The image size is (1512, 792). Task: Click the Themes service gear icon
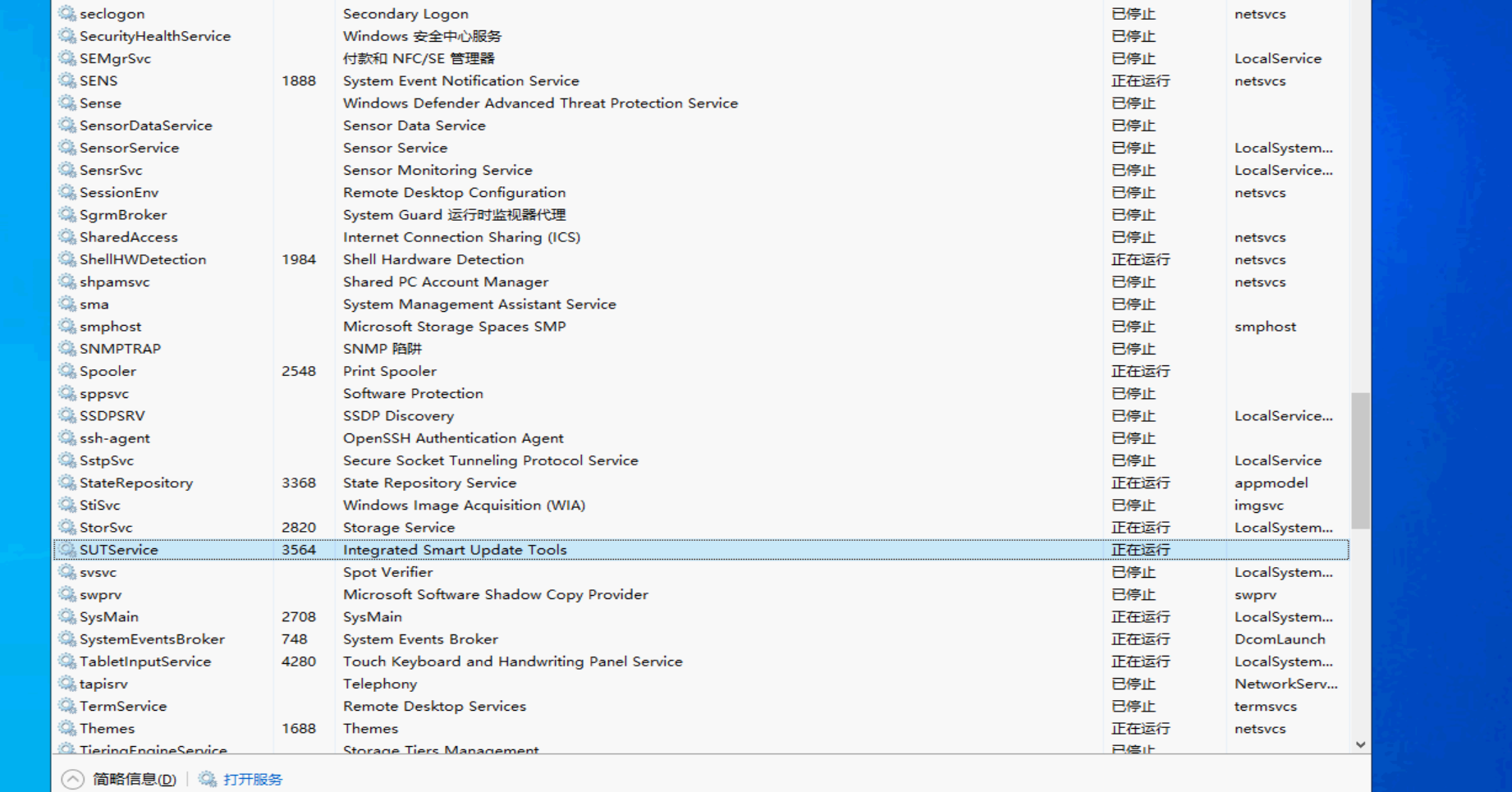tap(67, 728)
